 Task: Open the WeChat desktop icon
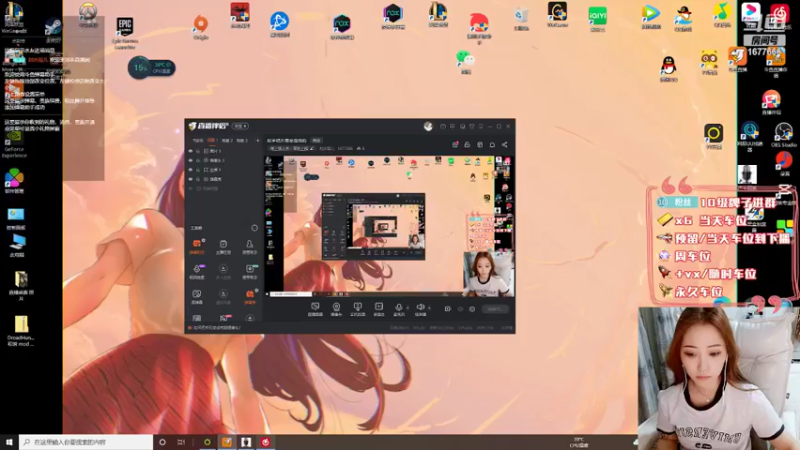point(465,62)
